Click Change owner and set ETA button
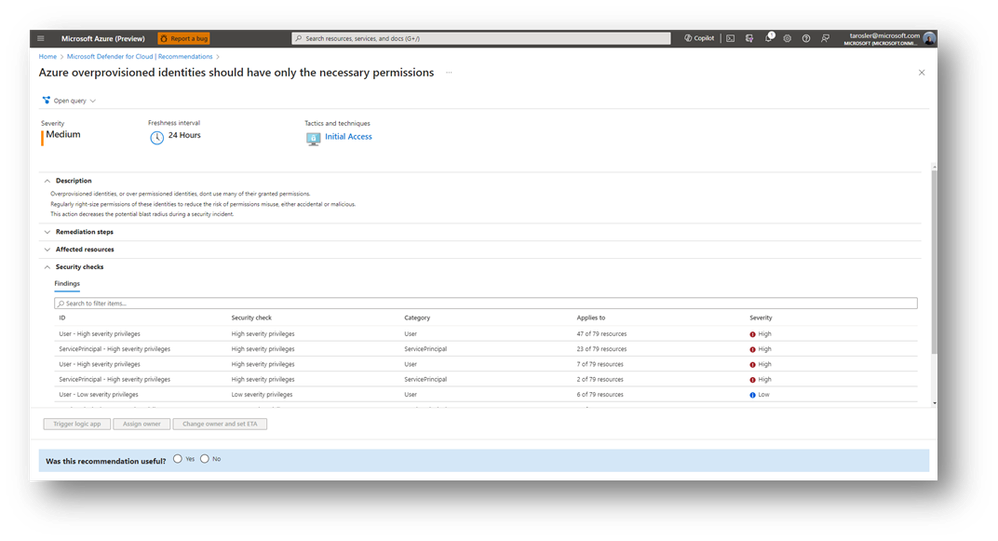The image size is (998, 541). (220, 424)
